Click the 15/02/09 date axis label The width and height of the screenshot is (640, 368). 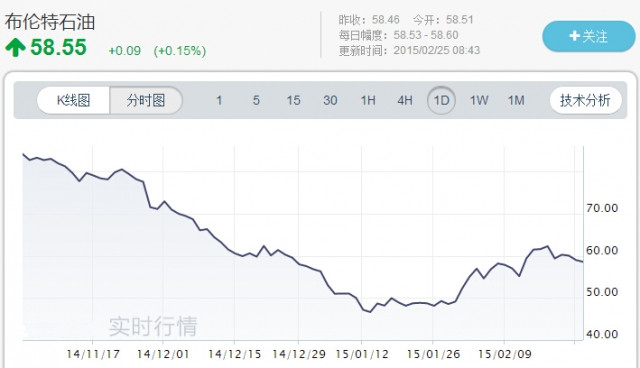504,354
